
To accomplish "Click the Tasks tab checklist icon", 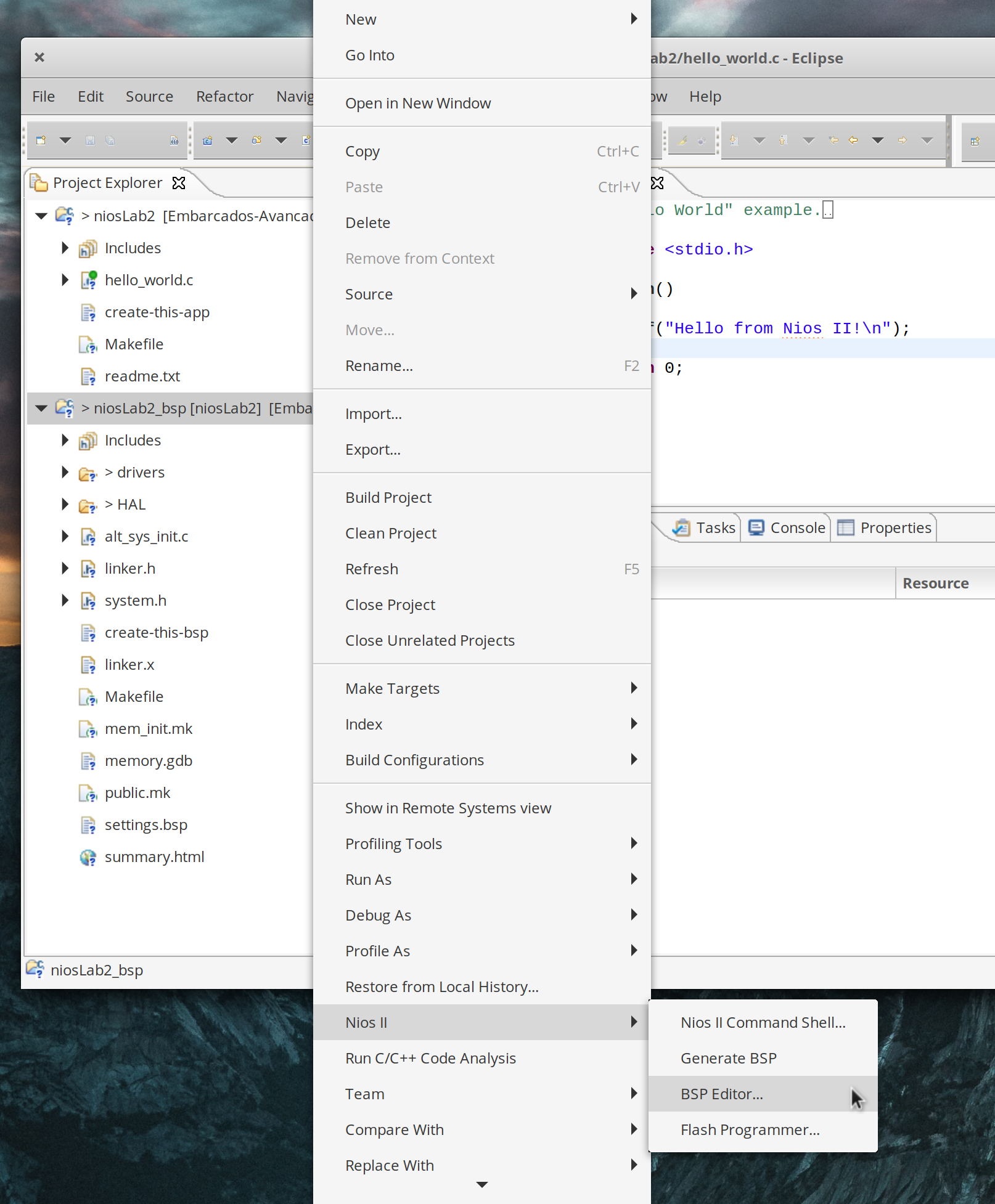I will tap(681, 528).
